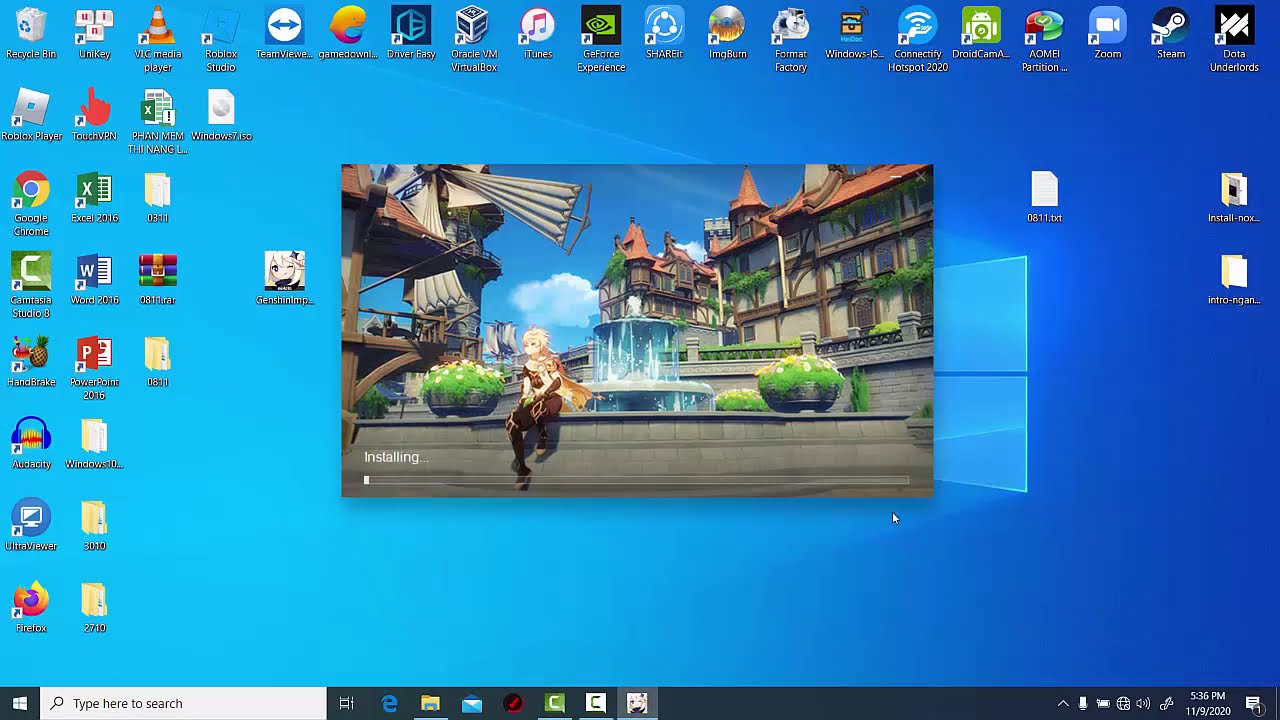Select the UltraViewer desktop shortcut
The image size is (1280, 720).
click(x=31, y=525)
